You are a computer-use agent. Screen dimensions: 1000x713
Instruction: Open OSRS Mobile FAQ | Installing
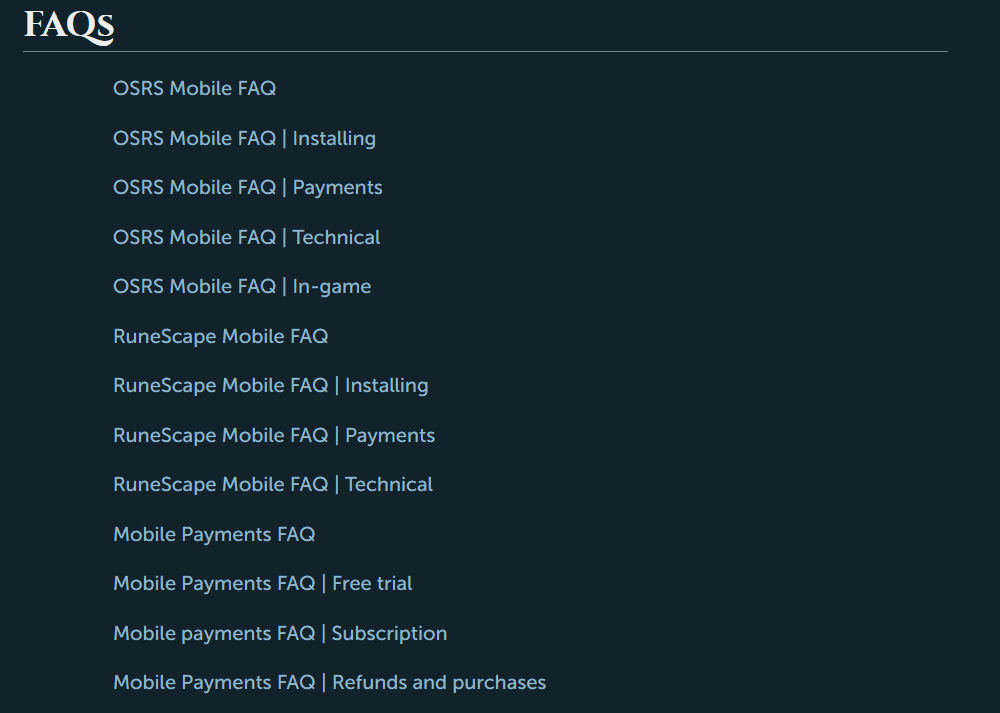(244, 138)
